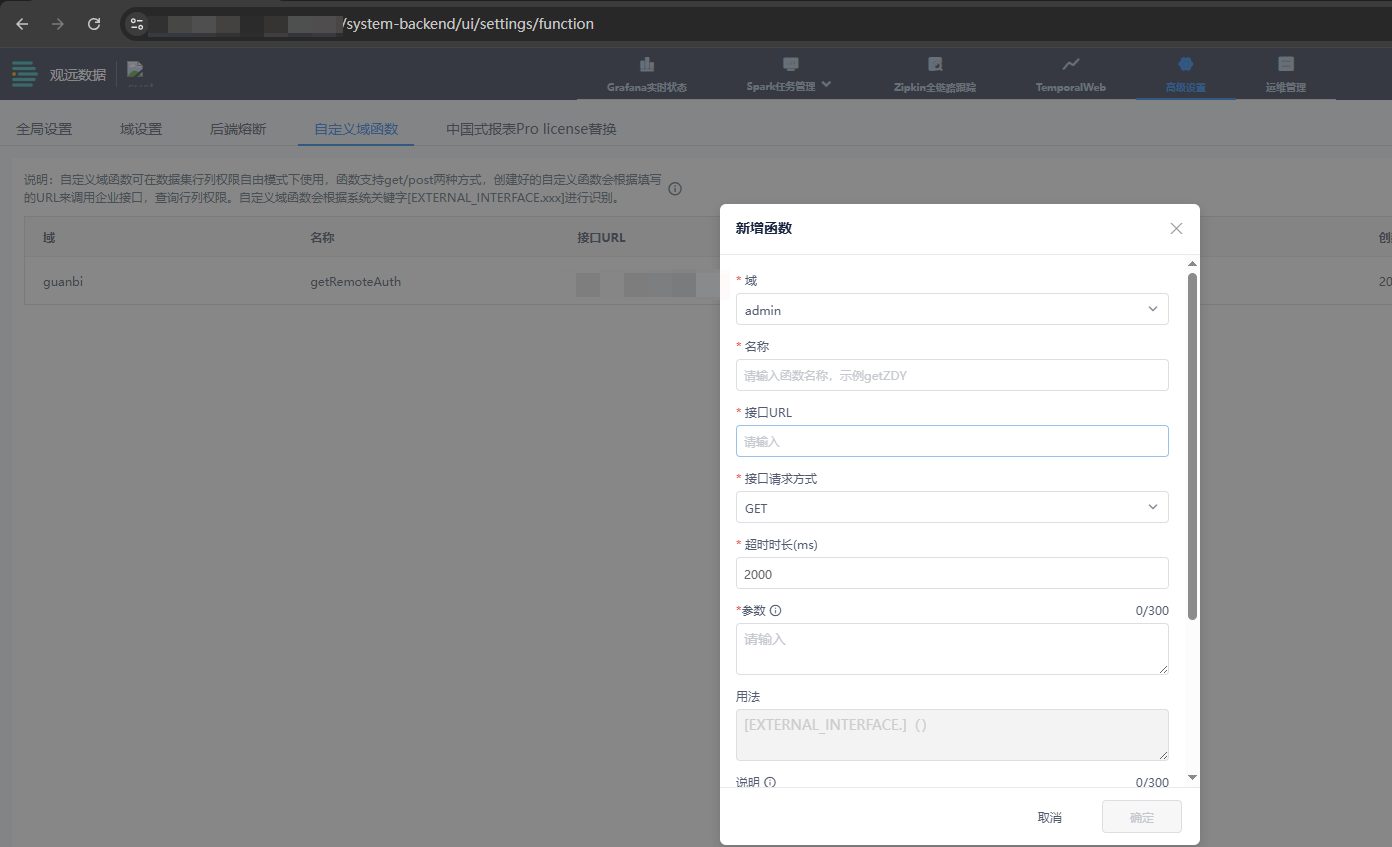Click the 超时时长 field with 2000
This screenshot has width=1392, height=847.
(952, 573)
